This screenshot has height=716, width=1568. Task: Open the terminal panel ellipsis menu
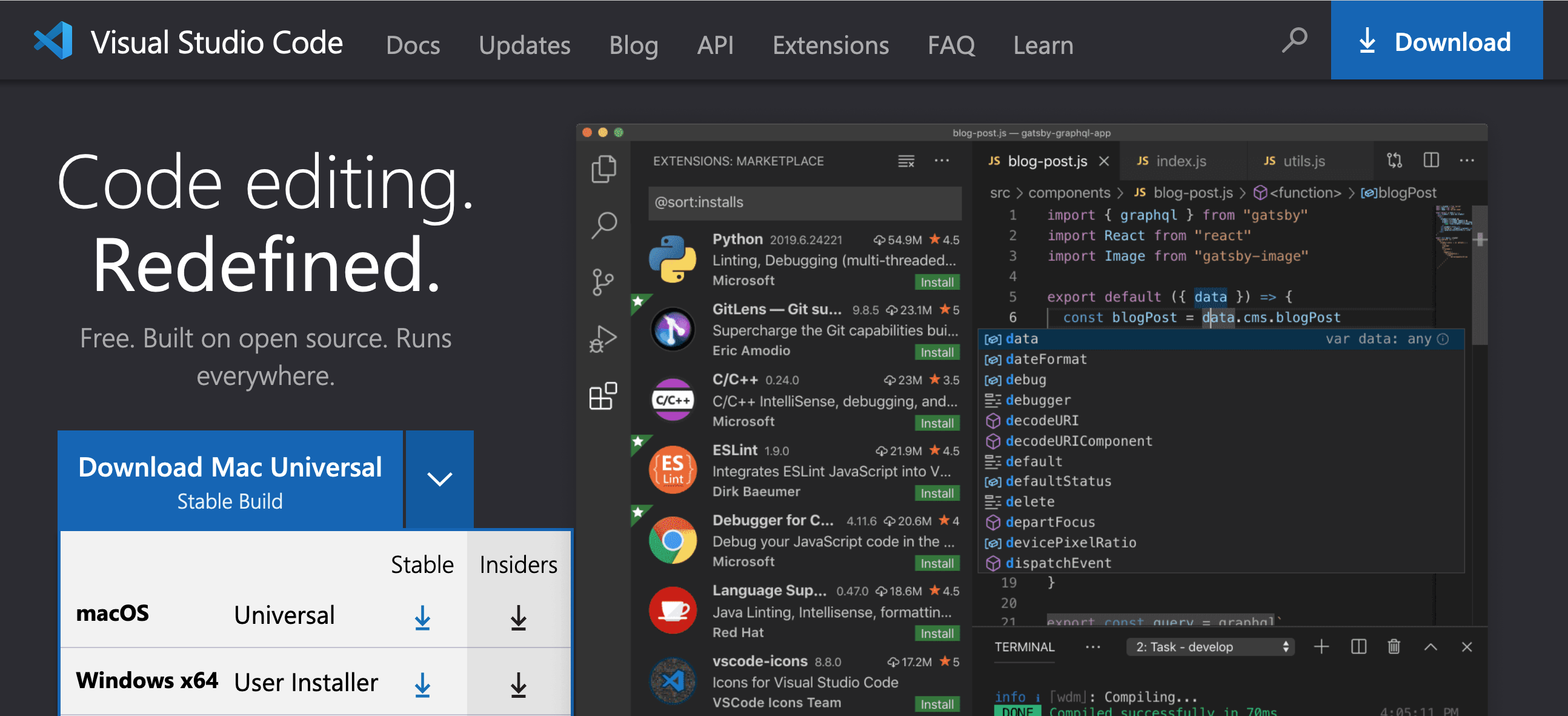tap(1093, 647)
